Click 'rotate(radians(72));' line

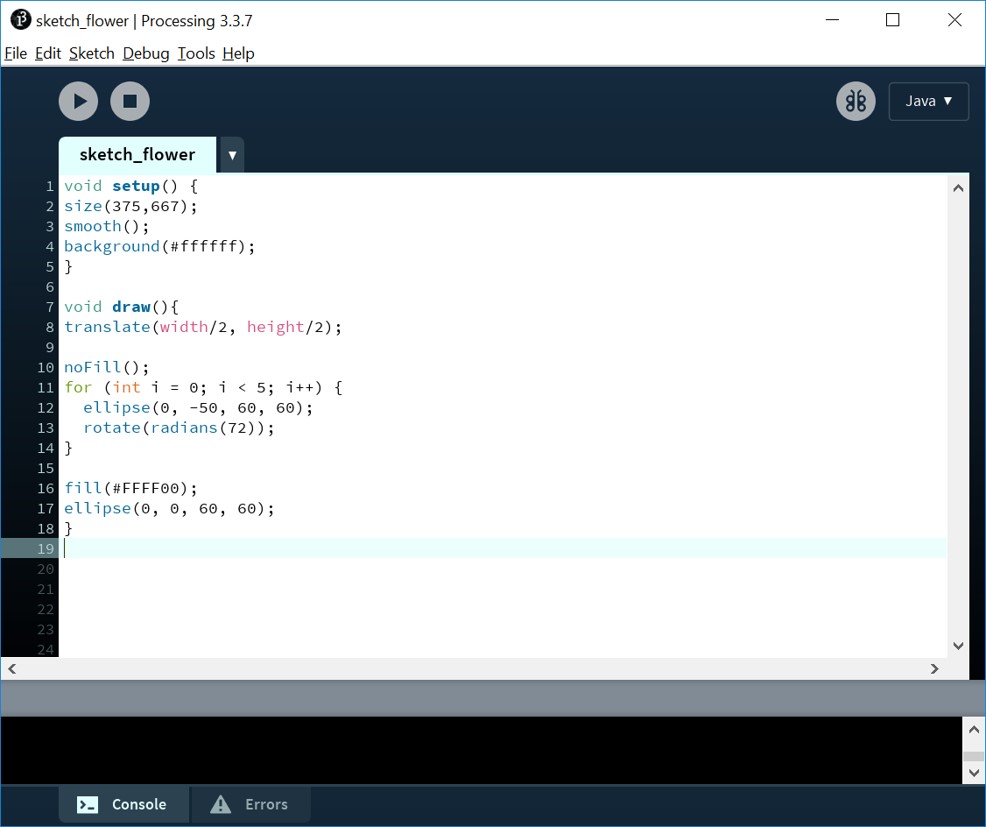[179, 428]
